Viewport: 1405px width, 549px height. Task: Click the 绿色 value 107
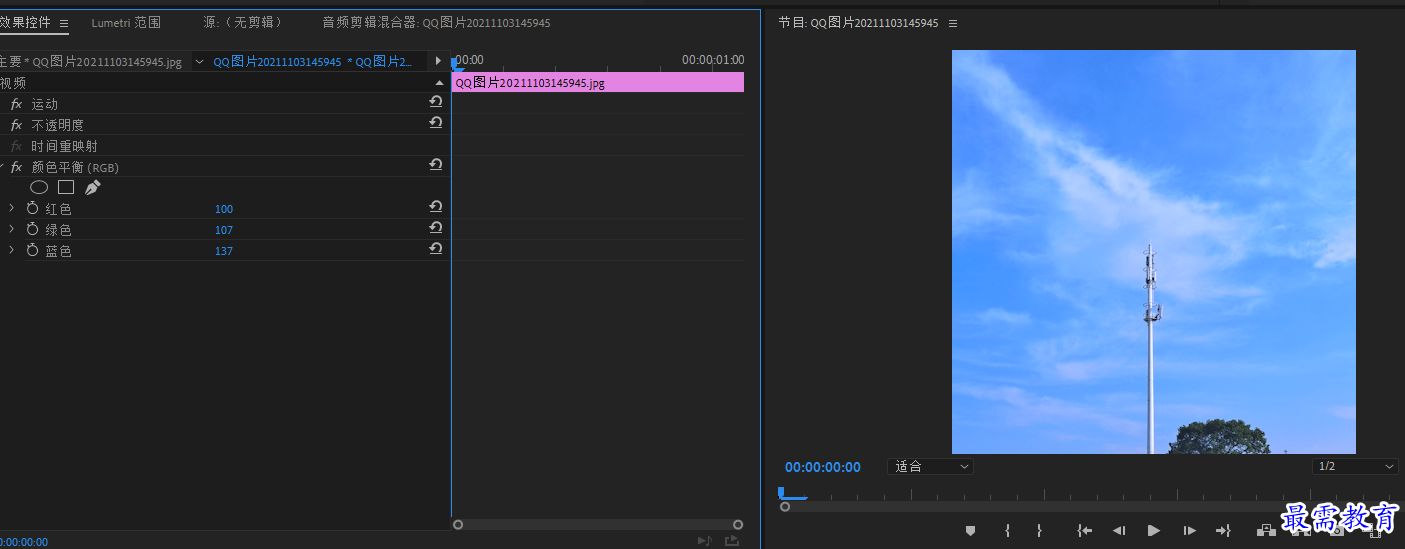224,230
